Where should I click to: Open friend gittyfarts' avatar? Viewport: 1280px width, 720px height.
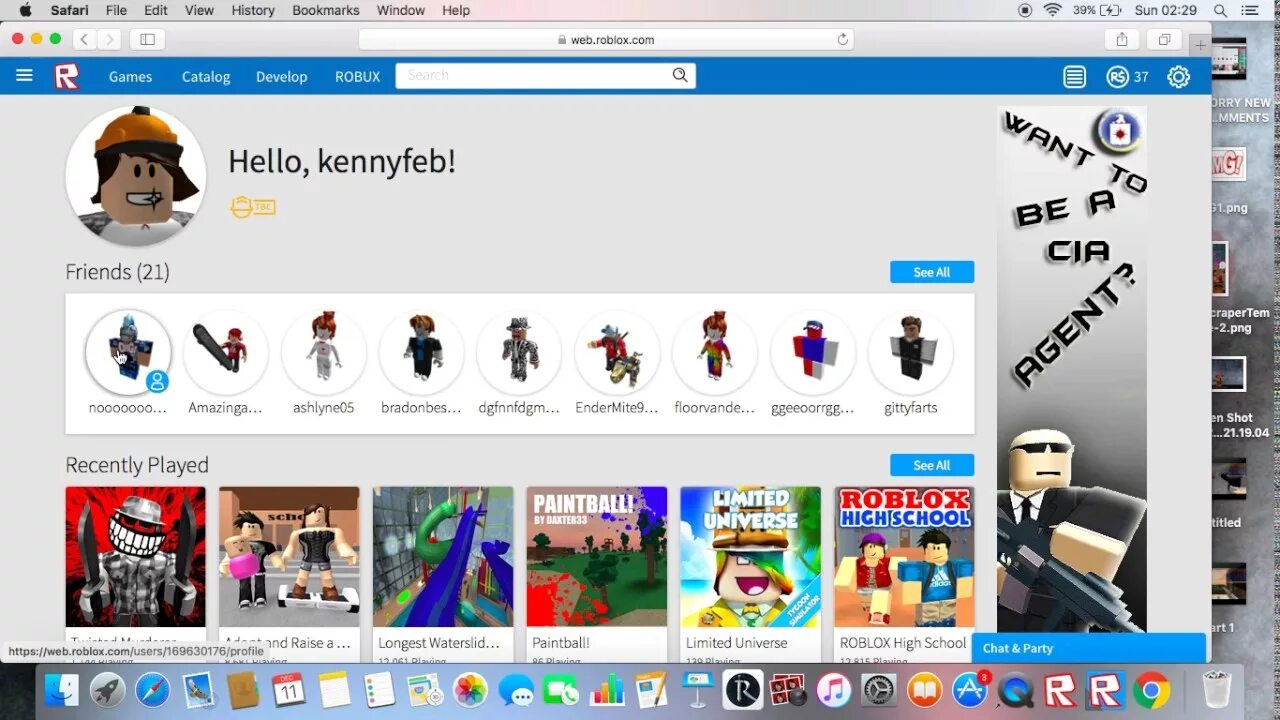pos(910,352)
